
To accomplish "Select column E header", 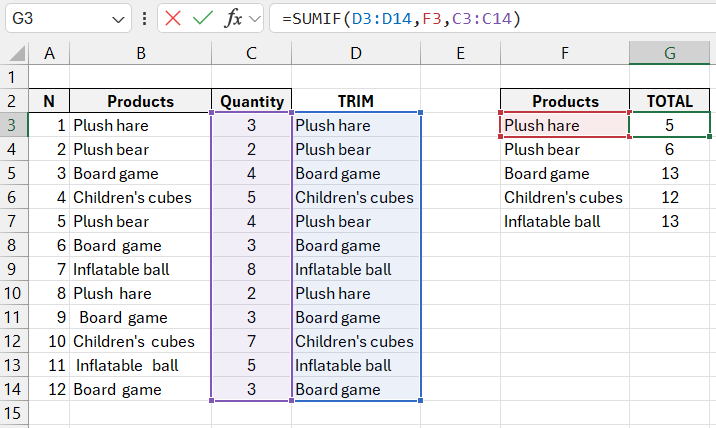I will point(460,53).
